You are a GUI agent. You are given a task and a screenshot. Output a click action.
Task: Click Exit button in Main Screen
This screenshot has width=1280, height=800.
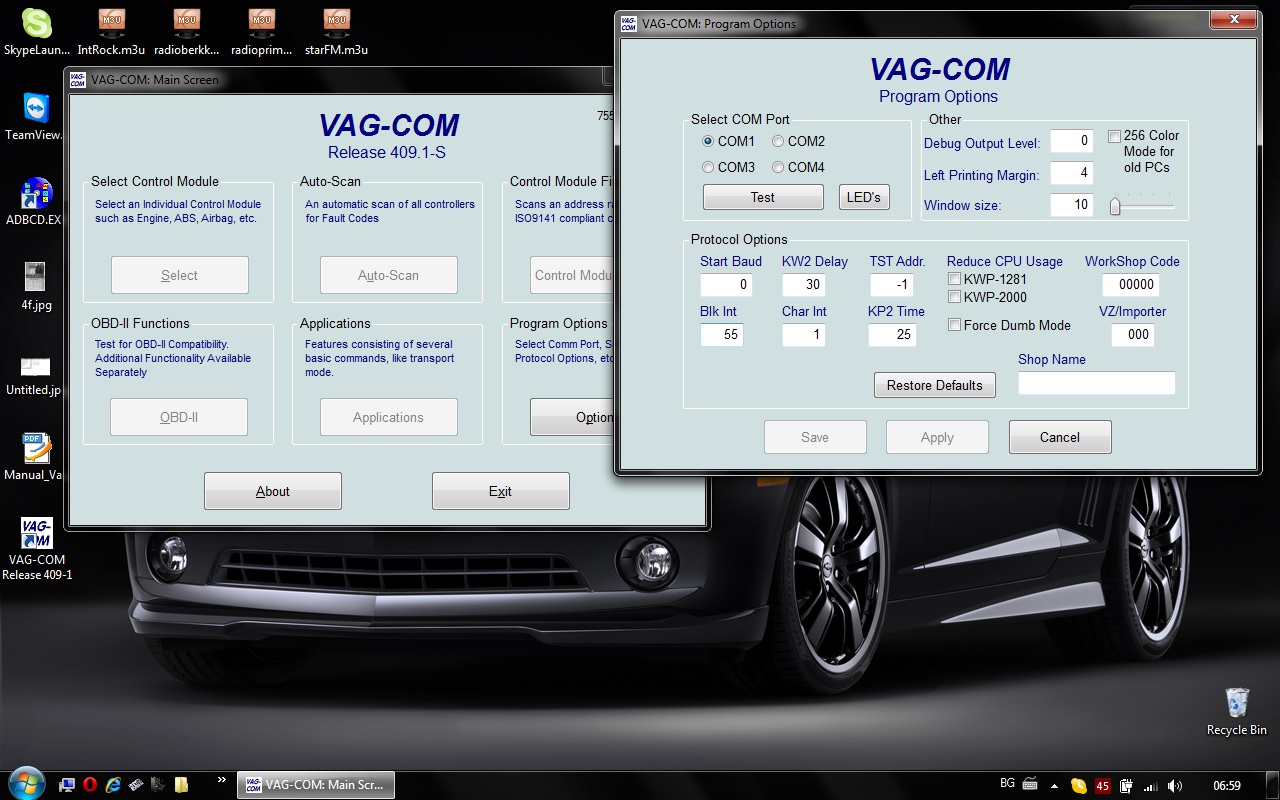[501, 491]
